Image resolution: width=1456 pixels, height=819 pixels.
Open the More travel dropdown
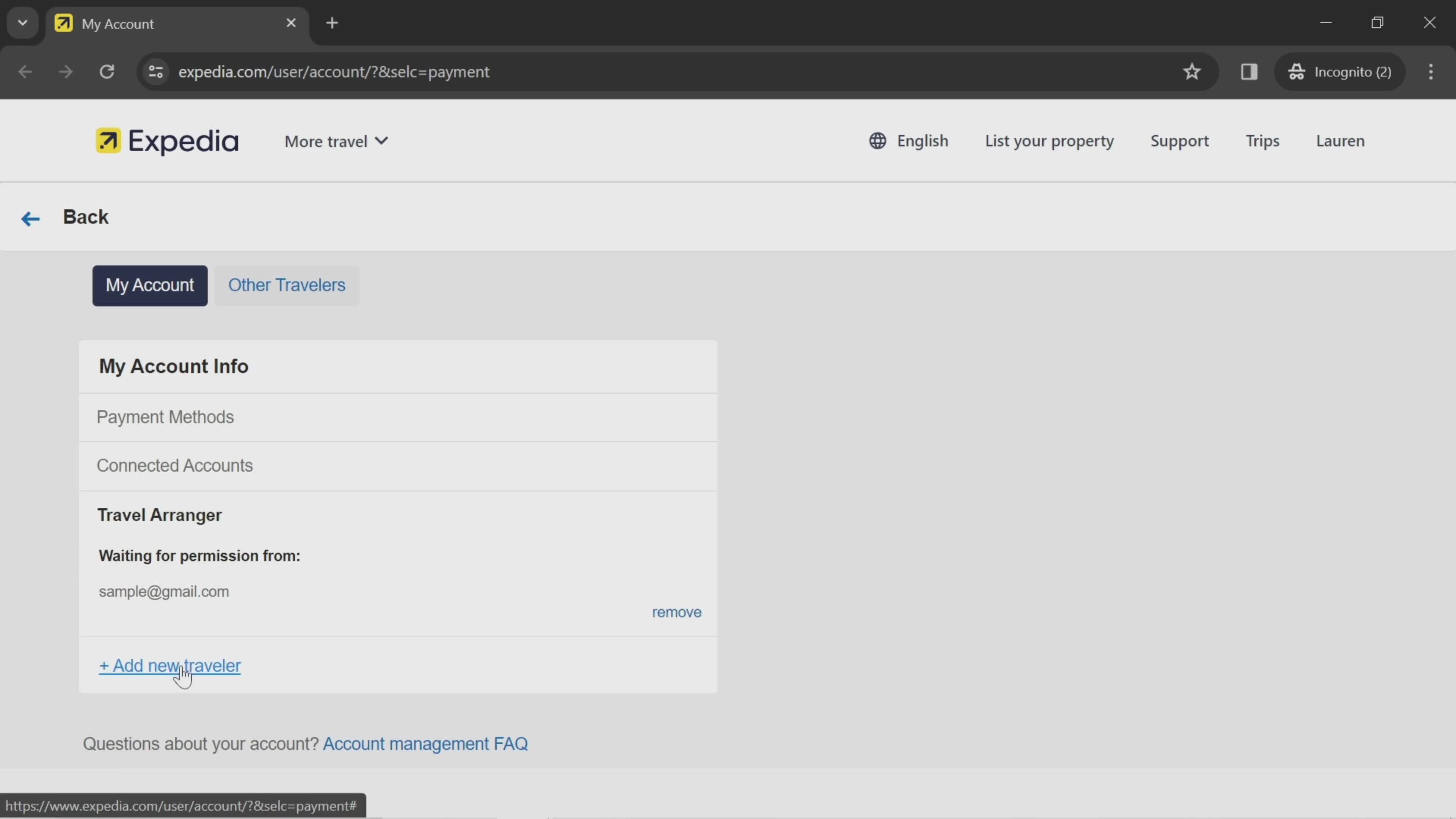336,141
